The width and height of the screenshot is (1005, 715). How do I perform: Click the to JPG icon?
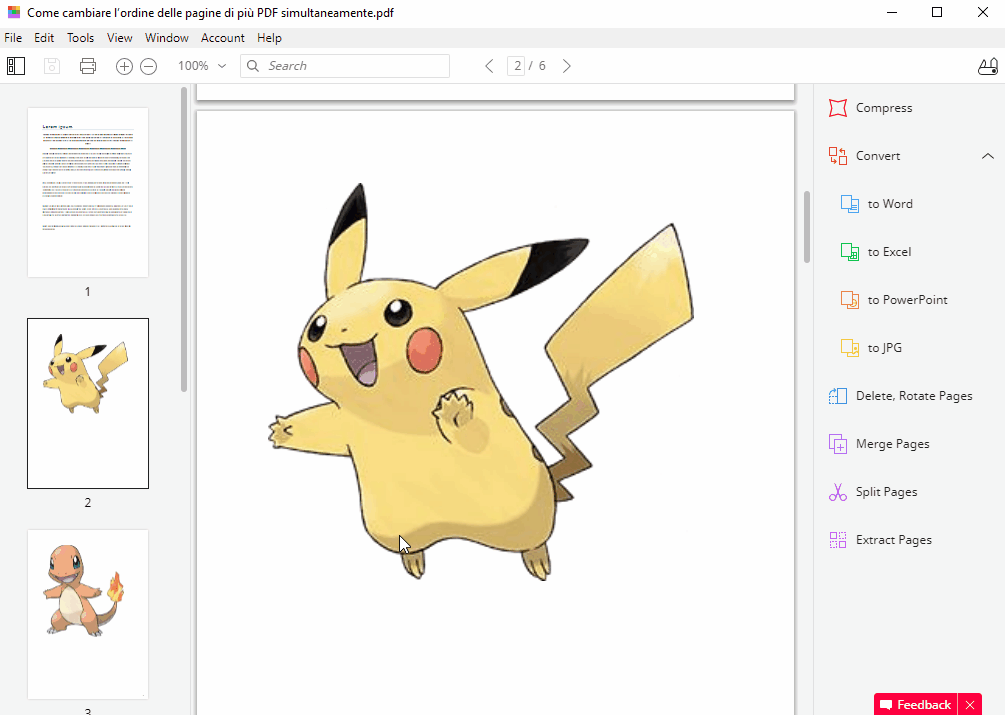(x=850, y=348)
